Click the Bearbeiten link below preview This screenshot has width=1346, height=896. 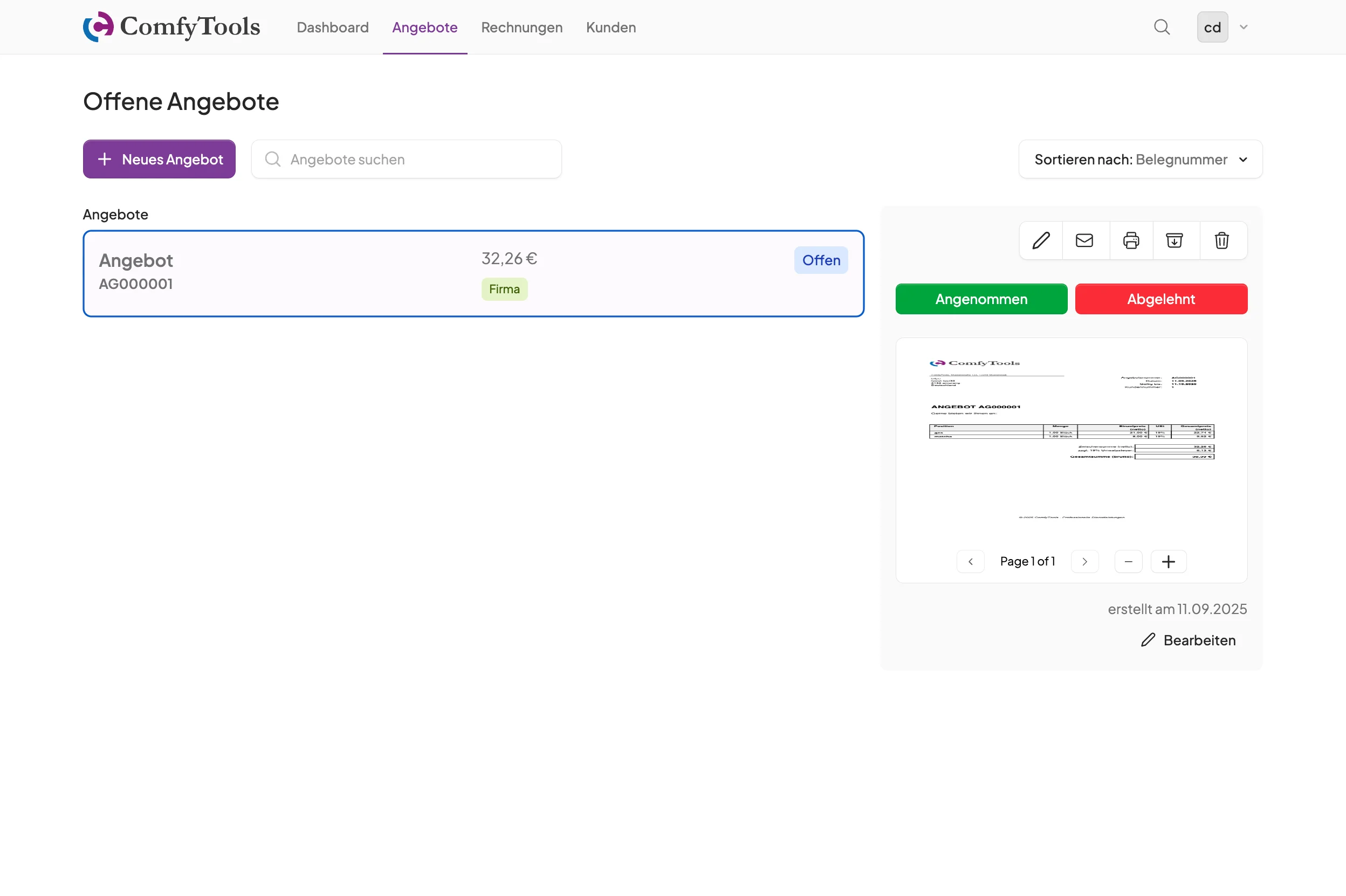click(x=1188, y=640)
